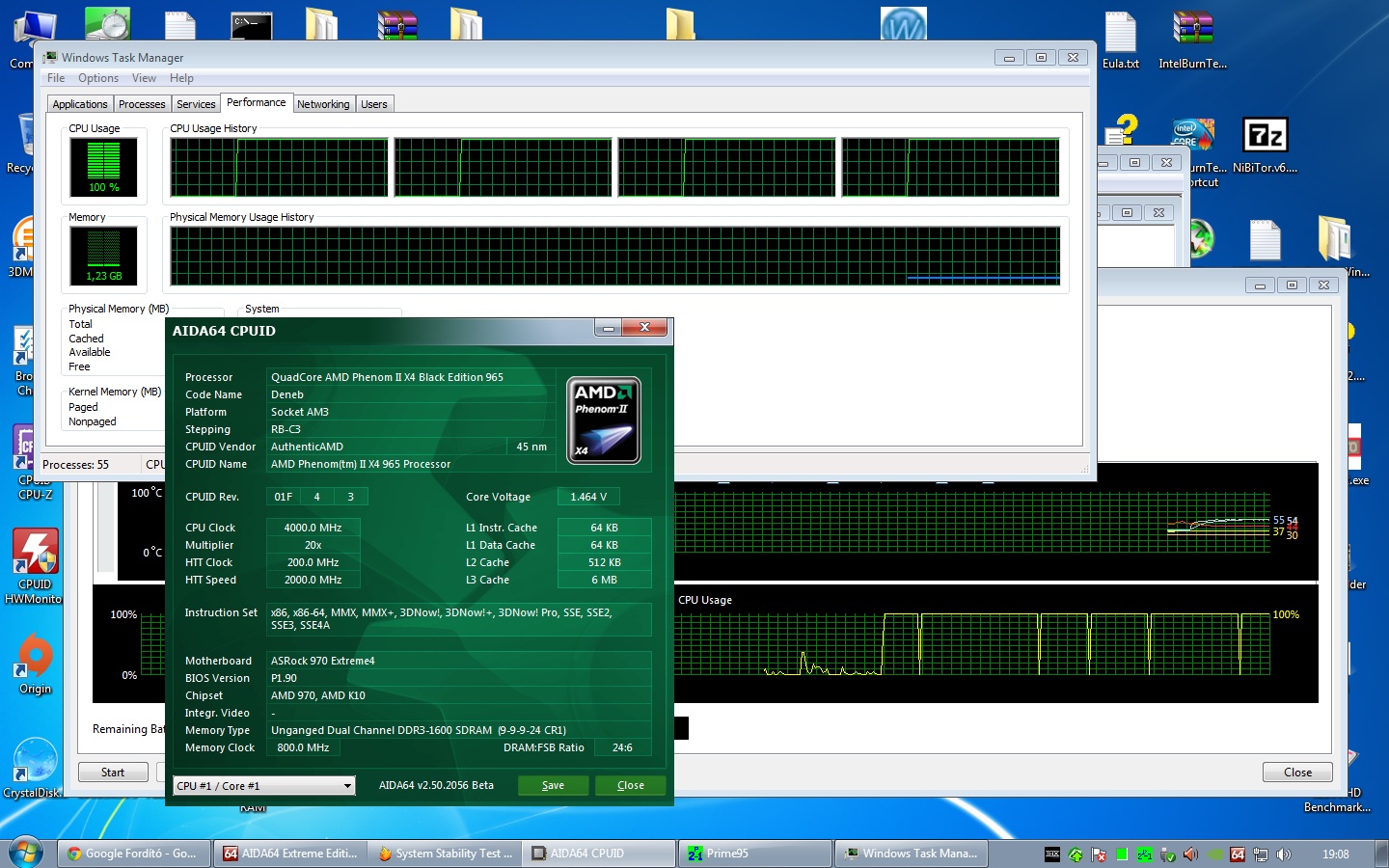Open the Help menu in Task Manager

pyautogui.click(x=181, y=78)
